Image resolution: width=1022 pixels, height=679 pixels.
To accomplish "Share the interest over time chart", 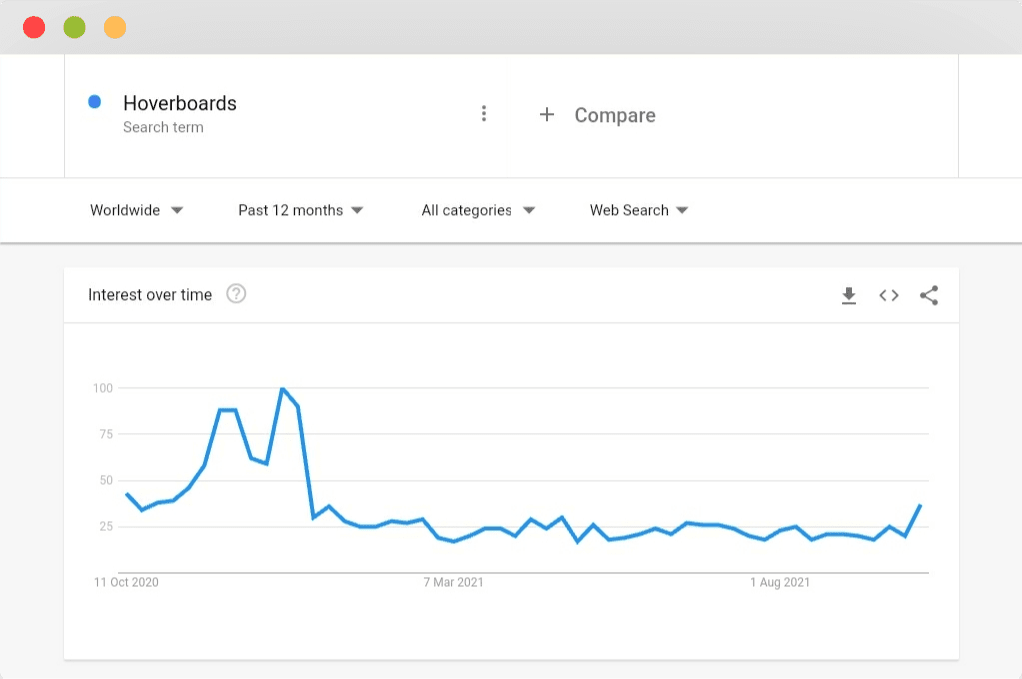I will (x=929, y=296).
